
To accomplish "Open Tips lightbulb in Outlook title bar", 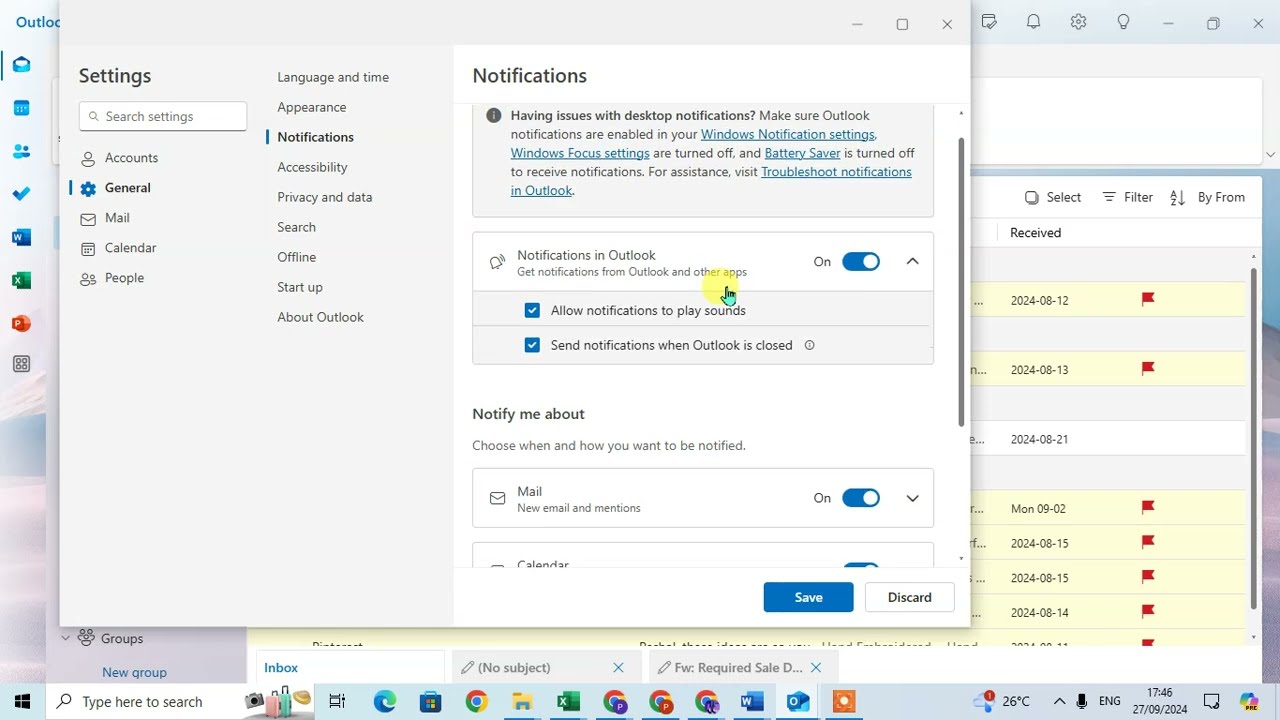I will pyautogui.click(x=1123, y=22).
